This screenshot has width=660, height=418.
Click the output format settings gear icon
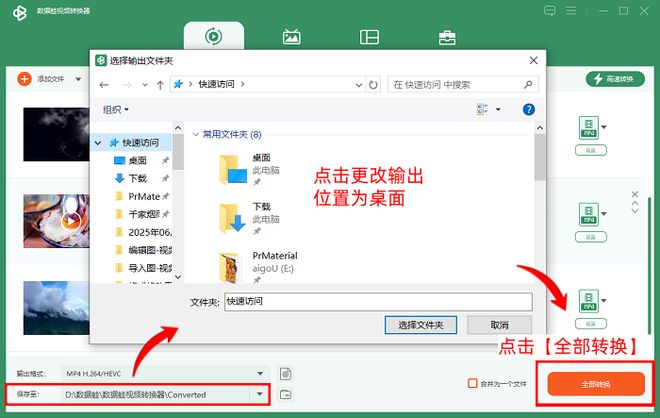pyautogui.click(x=285, y=373)
